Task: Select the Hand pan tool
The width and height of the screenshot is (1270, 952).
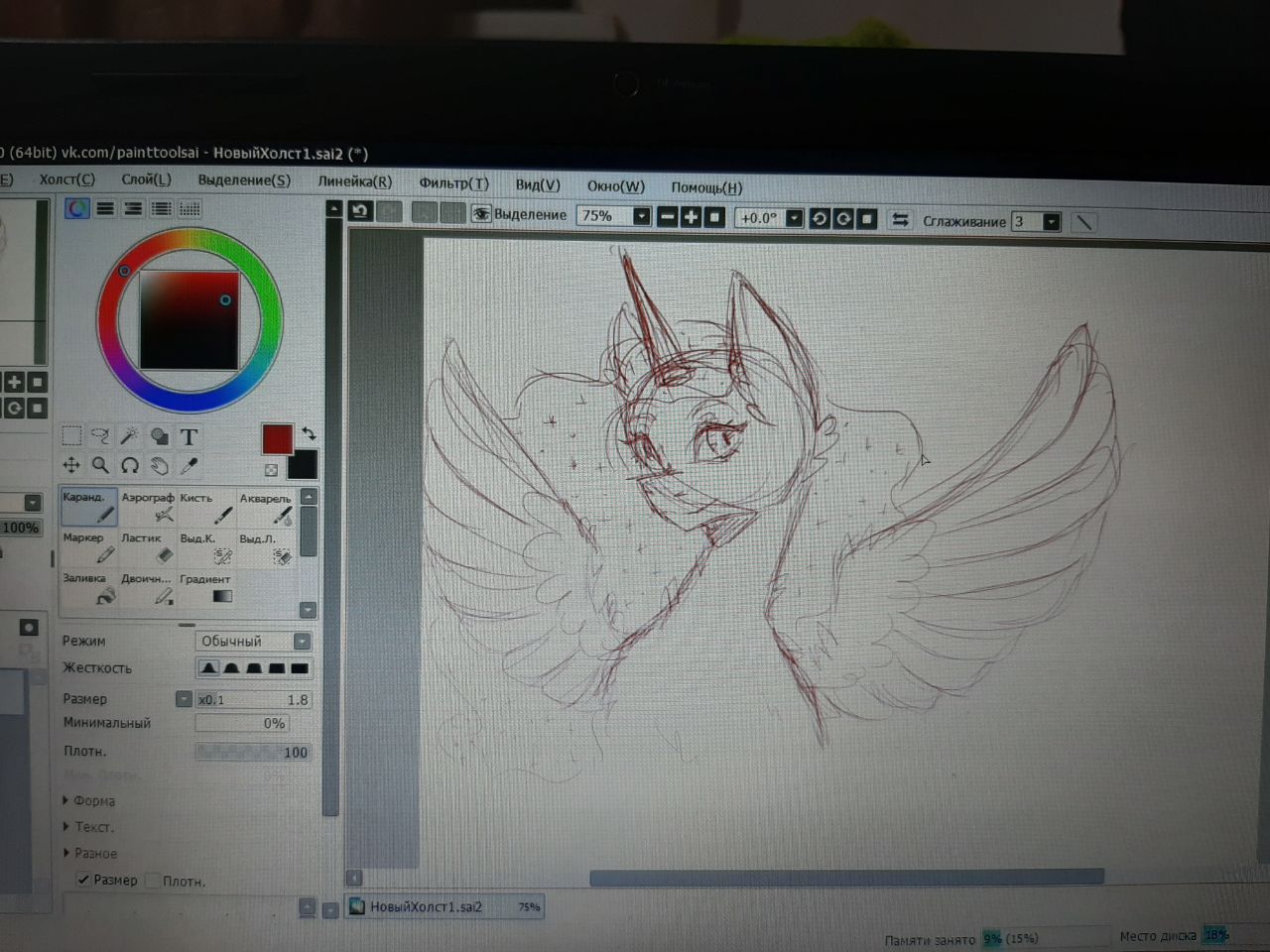Action: tap(159, 465)
